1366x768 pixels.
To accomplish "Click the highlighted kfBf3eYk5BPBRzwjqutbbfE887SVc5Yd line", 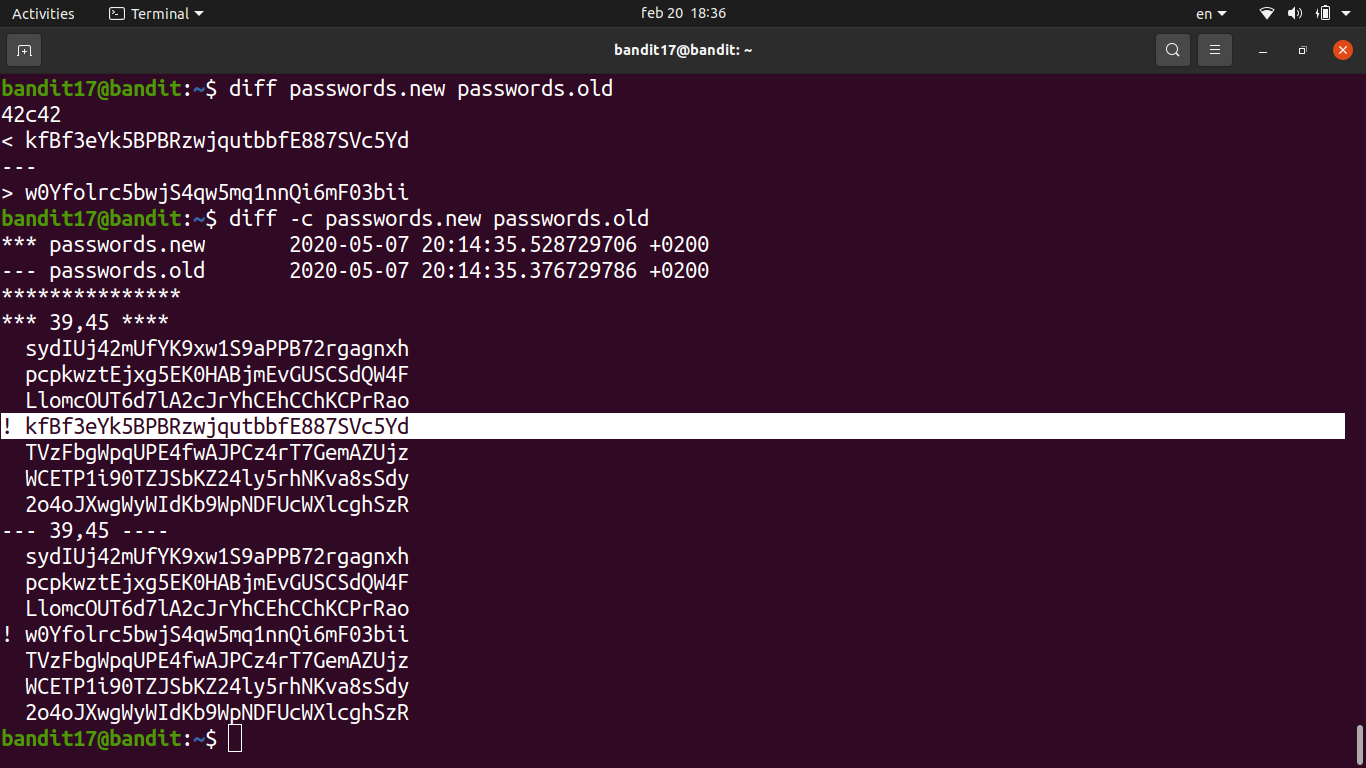I will [x=217, y=427].
